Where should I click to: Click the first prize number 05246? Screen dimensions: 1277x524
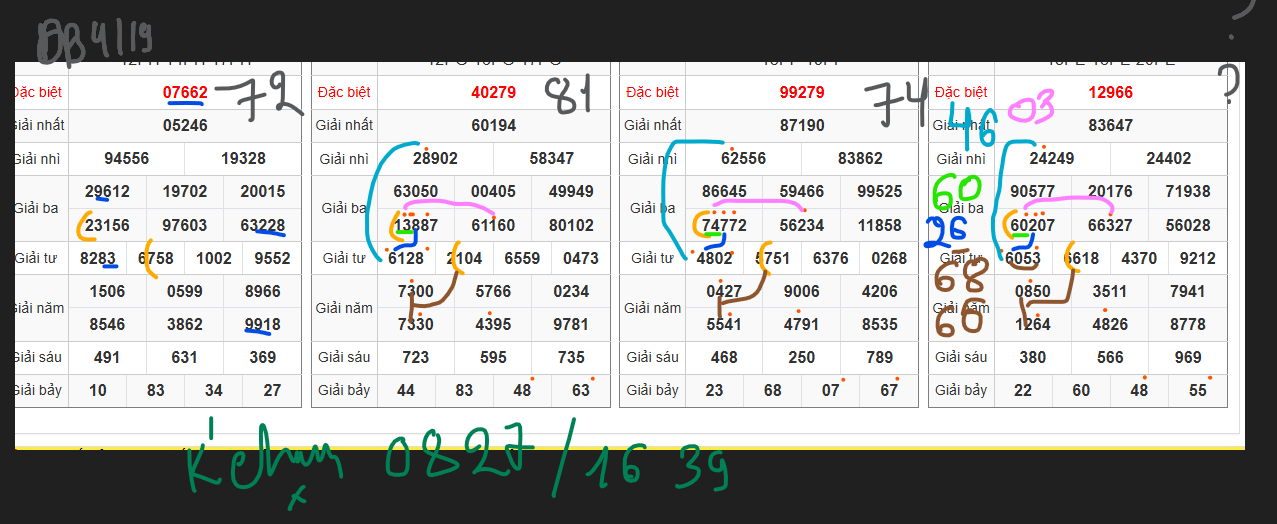tap(185, 126)
